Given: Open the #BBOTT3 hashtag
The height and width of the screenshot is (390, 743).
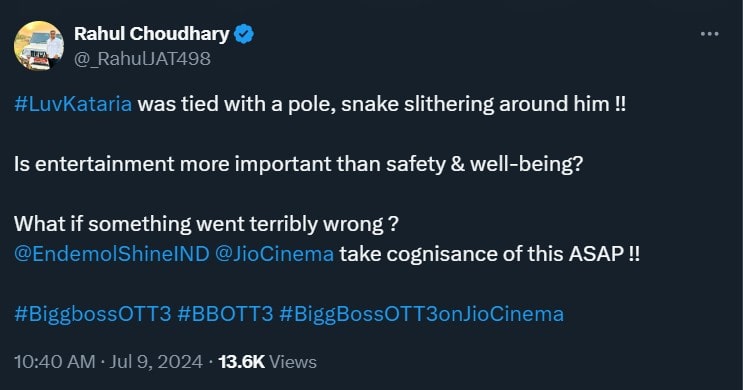Looking at the screenshot, I should click(x=225, y=314).
